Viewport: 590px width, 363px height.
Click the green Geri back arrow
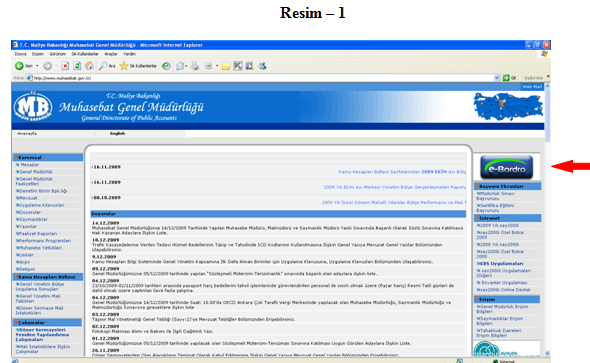(x=19, y=66)
